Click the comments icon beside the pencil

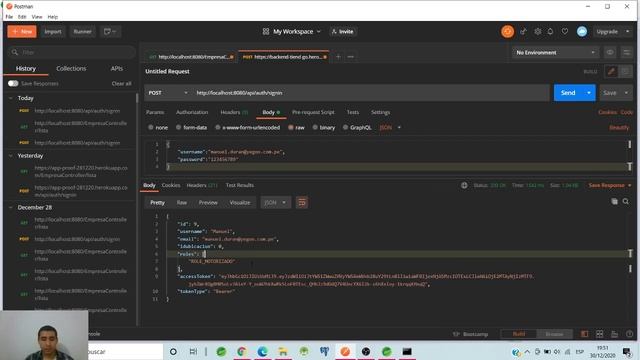(x=625, y=71)
